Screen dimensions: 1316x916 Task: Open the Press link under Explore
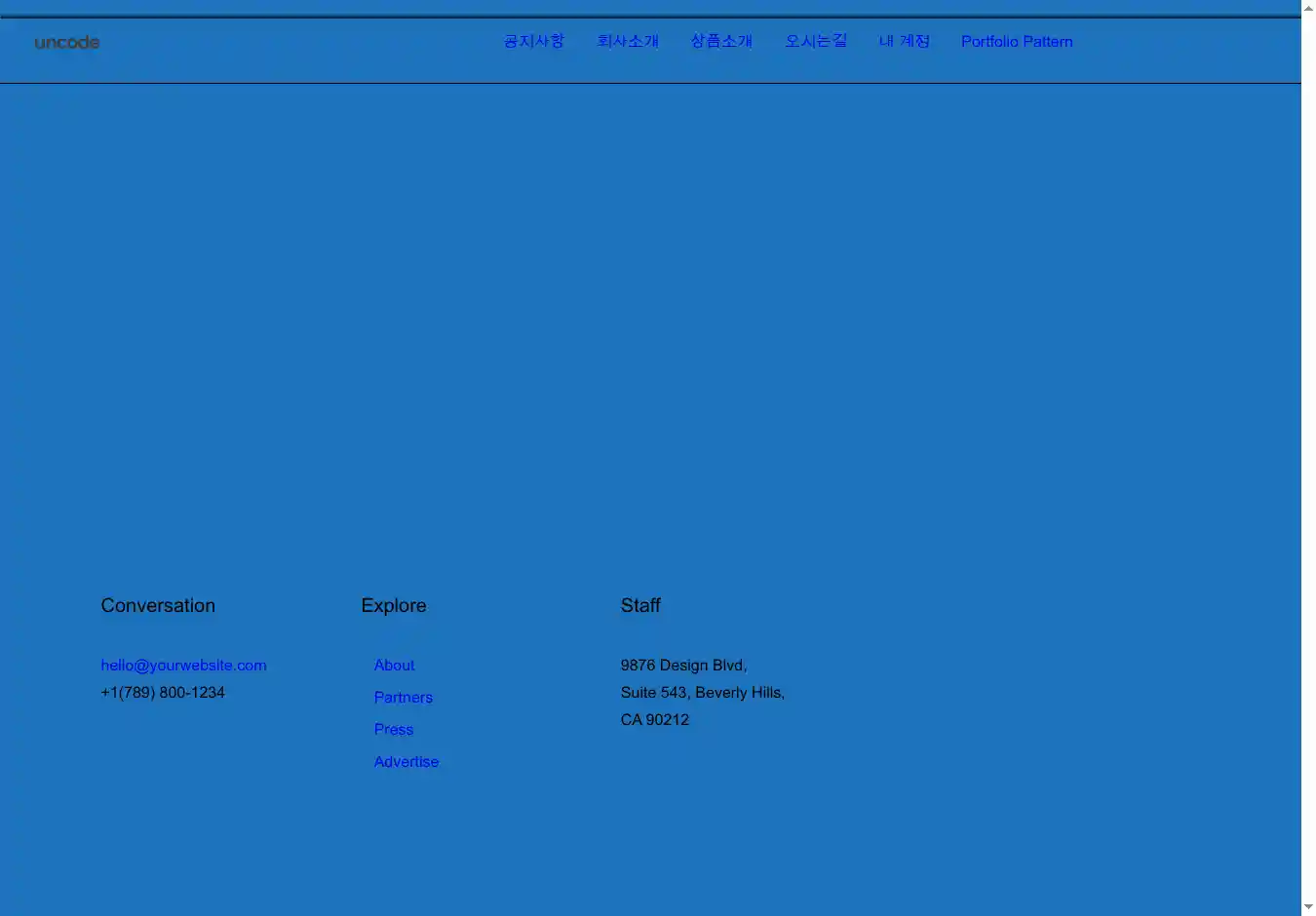click(393, 729)
